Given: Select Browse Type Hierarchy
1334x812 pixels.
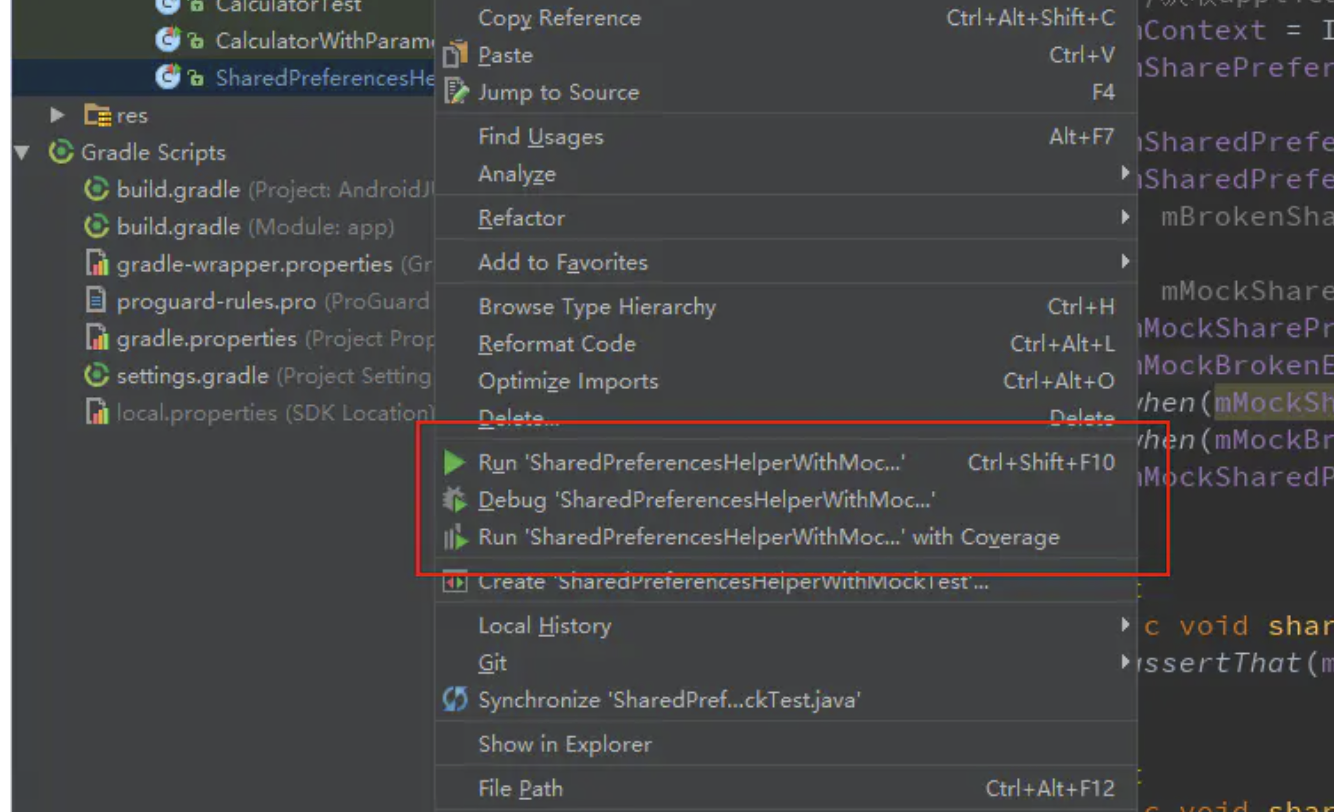Looking at the screenshot, I should (x=786, y=307).
